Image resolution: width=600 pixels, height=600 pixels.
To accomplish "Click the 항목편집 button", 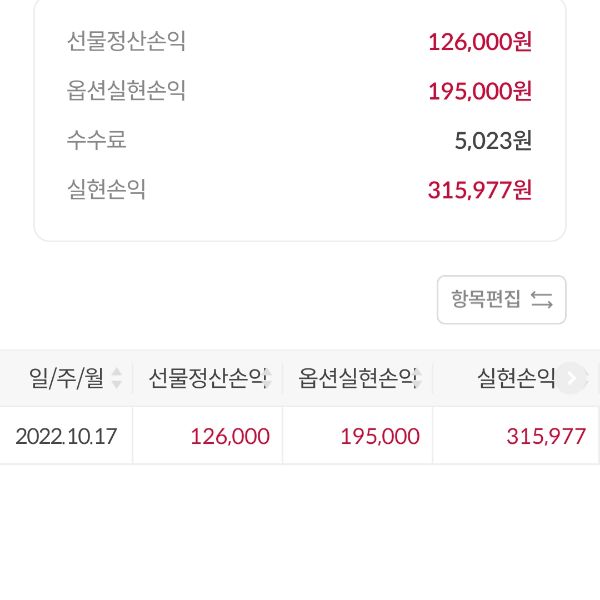I will pyautogui.click(x=501, y=299).
